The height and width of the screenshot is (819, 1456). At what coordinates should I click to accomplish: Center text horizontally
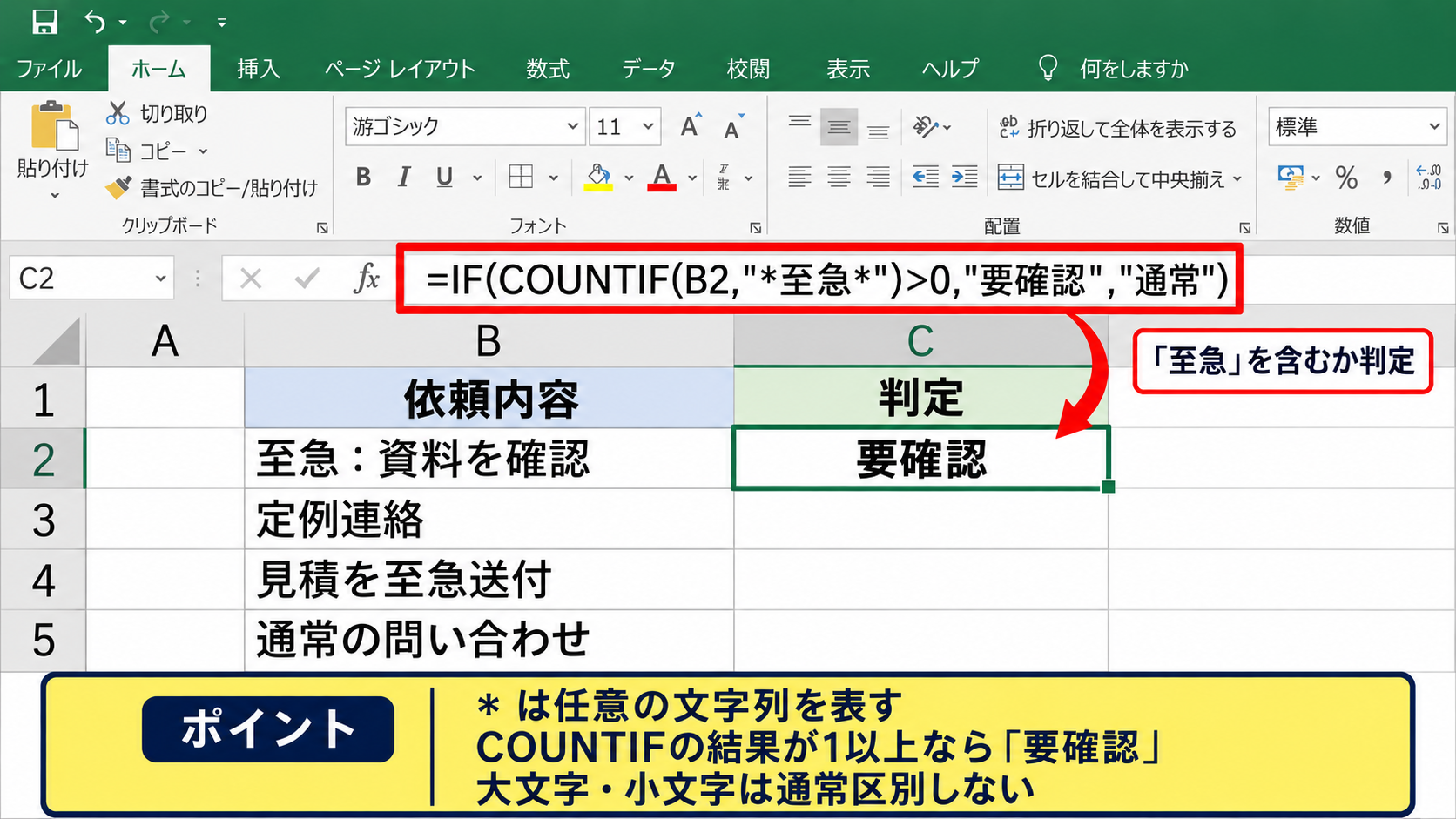pyautogui.click(x=839, y=178)
